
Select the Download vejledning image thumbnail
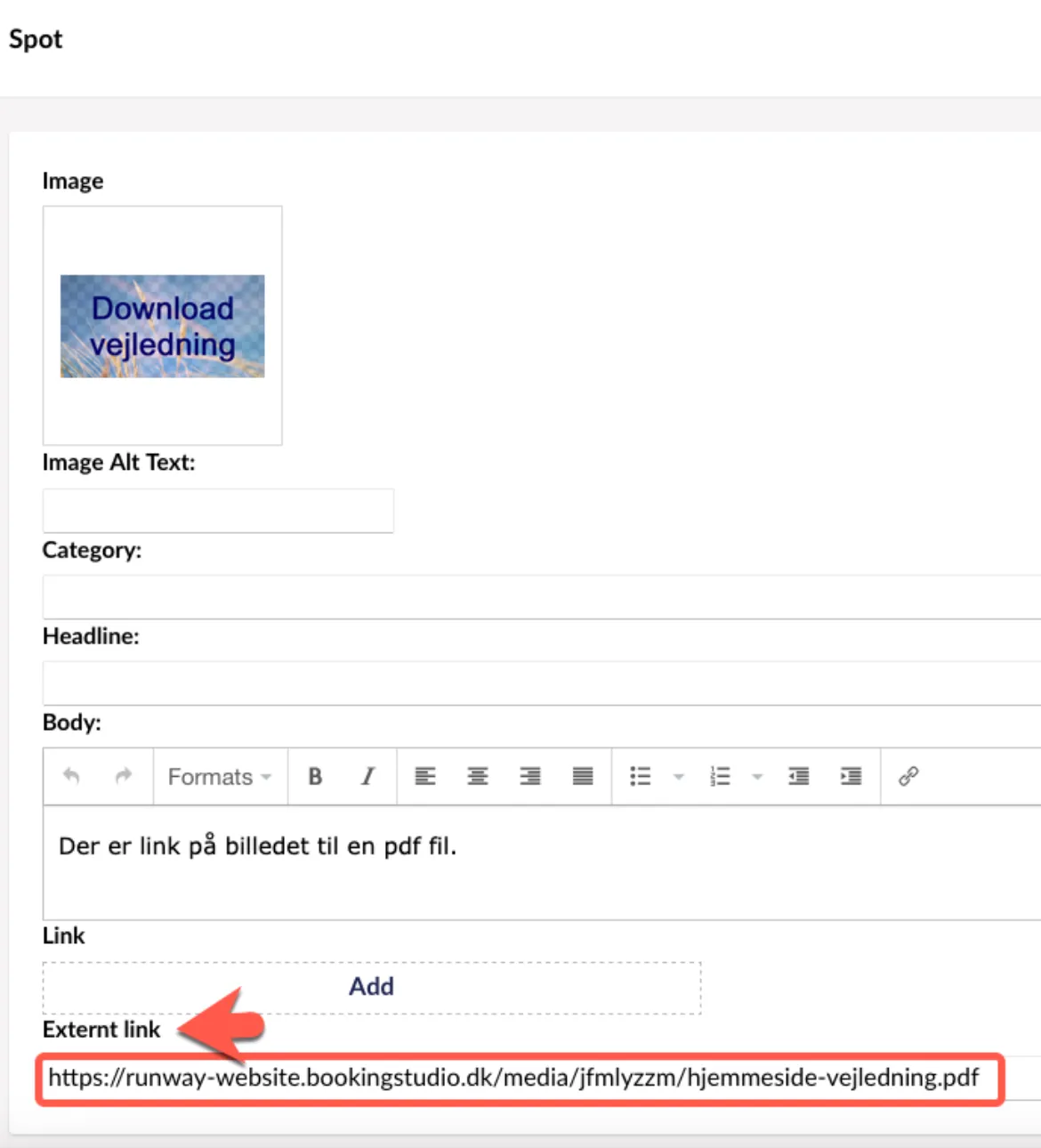163,326
